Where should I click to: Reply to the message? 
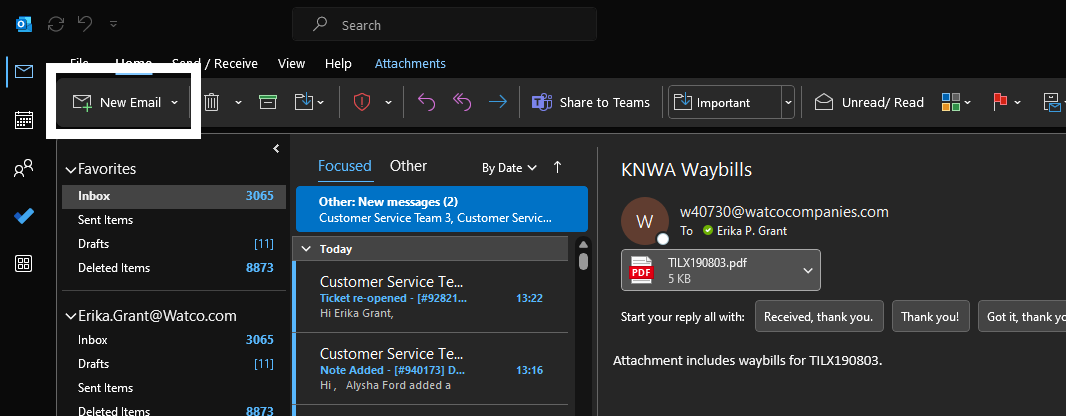tap(426, 103)
